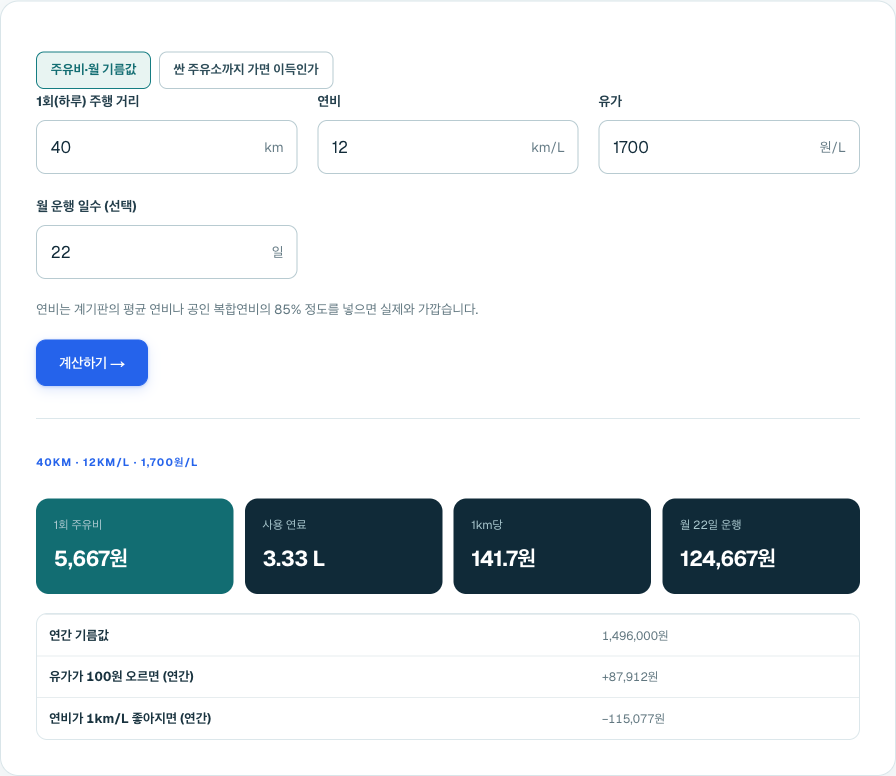This screenshot has height=776, width=896.
Task: Click the 1회(하루) 주행 거리 field label
Action: click(87, 101)
